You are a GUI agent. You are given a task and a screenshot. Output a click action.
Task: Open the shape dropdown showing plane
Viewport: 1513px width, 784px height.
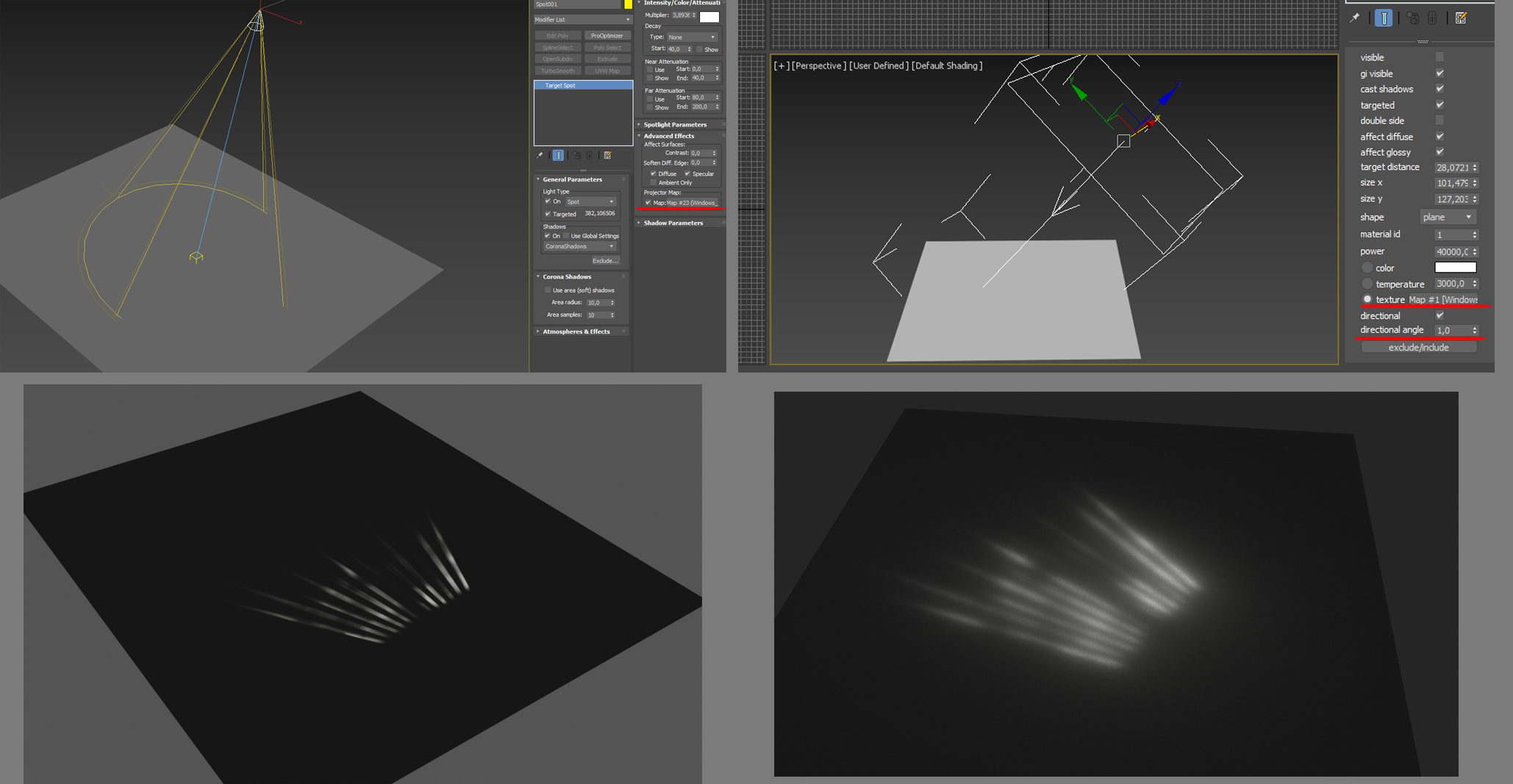tap(1447, 217)
